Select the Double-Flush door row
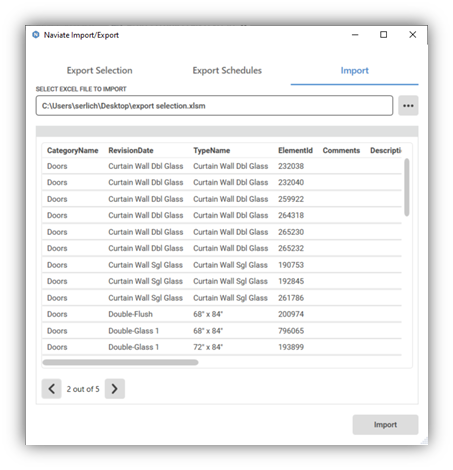The image size is (453, 470). pyautogui.click(x=222, y=314)
